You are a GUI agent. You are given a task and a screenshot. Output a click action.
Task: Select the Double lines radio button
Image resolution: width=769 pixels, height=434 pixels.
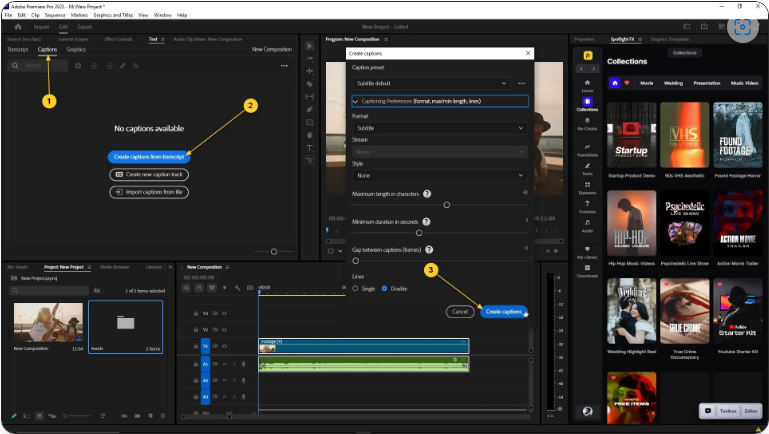(x=384, y=289)
